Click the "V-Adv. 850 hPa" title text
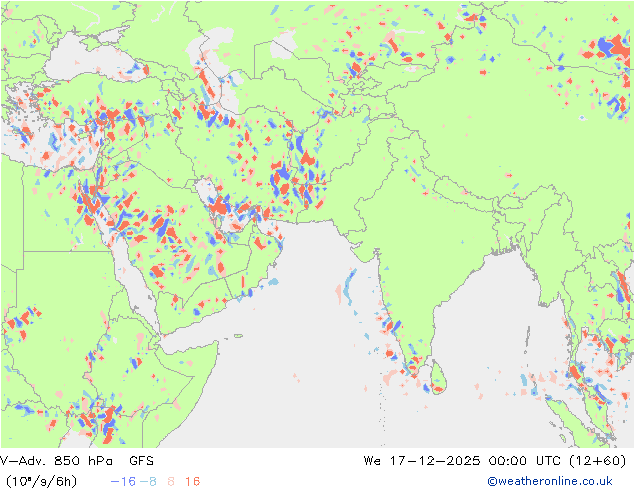Viewport: 634px width, 490px height. pos(56,460)
